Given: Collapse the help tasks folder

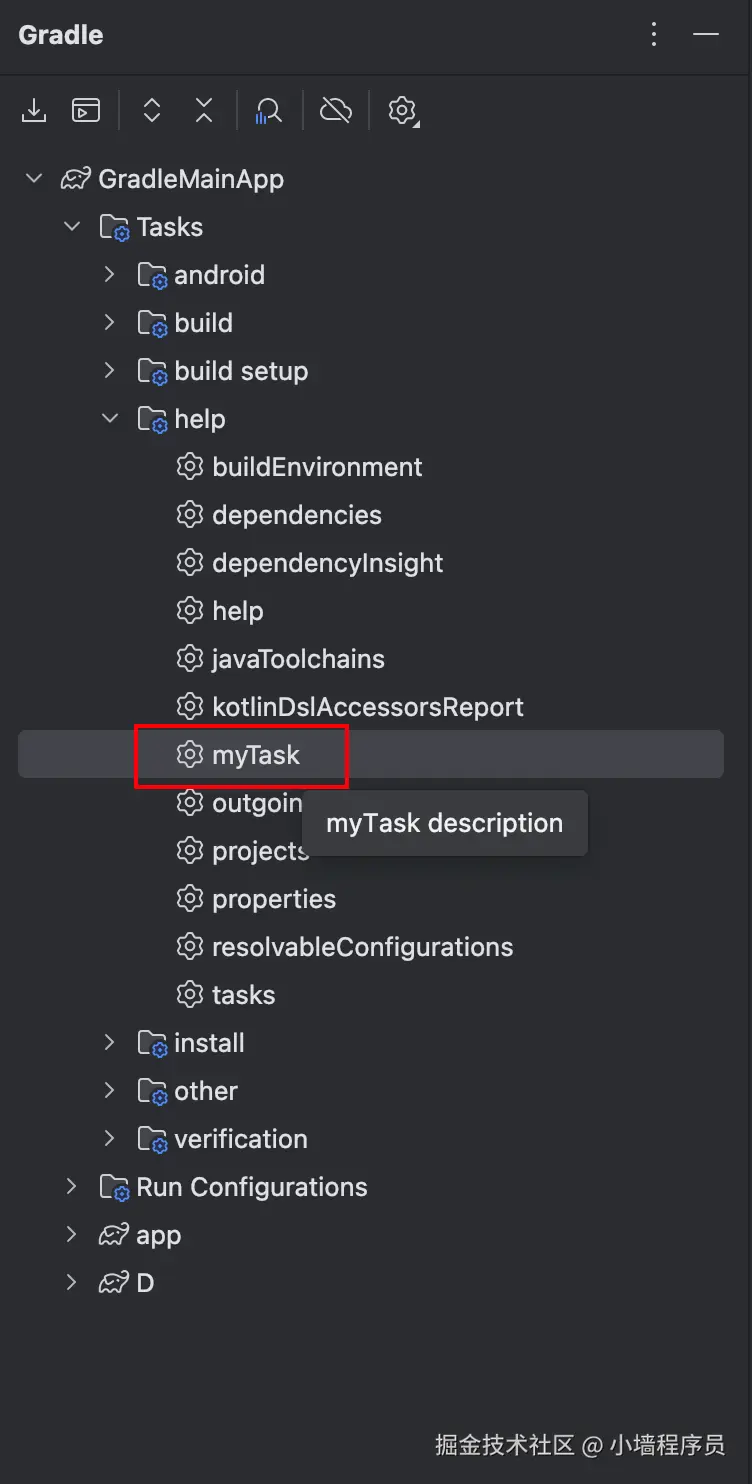Looking at the screenshot, I should 110,419.
